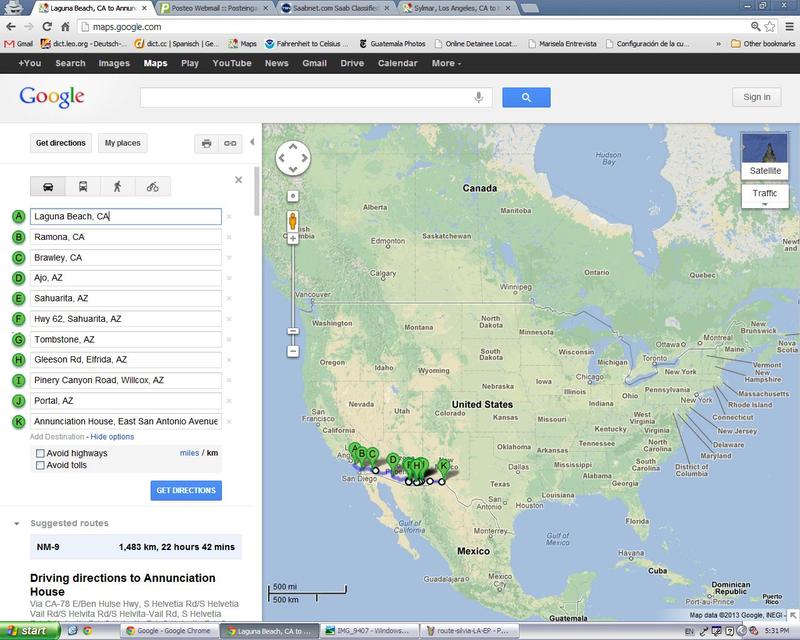Viewport: 800px width, 640px height.
Task: Bookmark this page with the star icon
Action: (x=770, y=27)
